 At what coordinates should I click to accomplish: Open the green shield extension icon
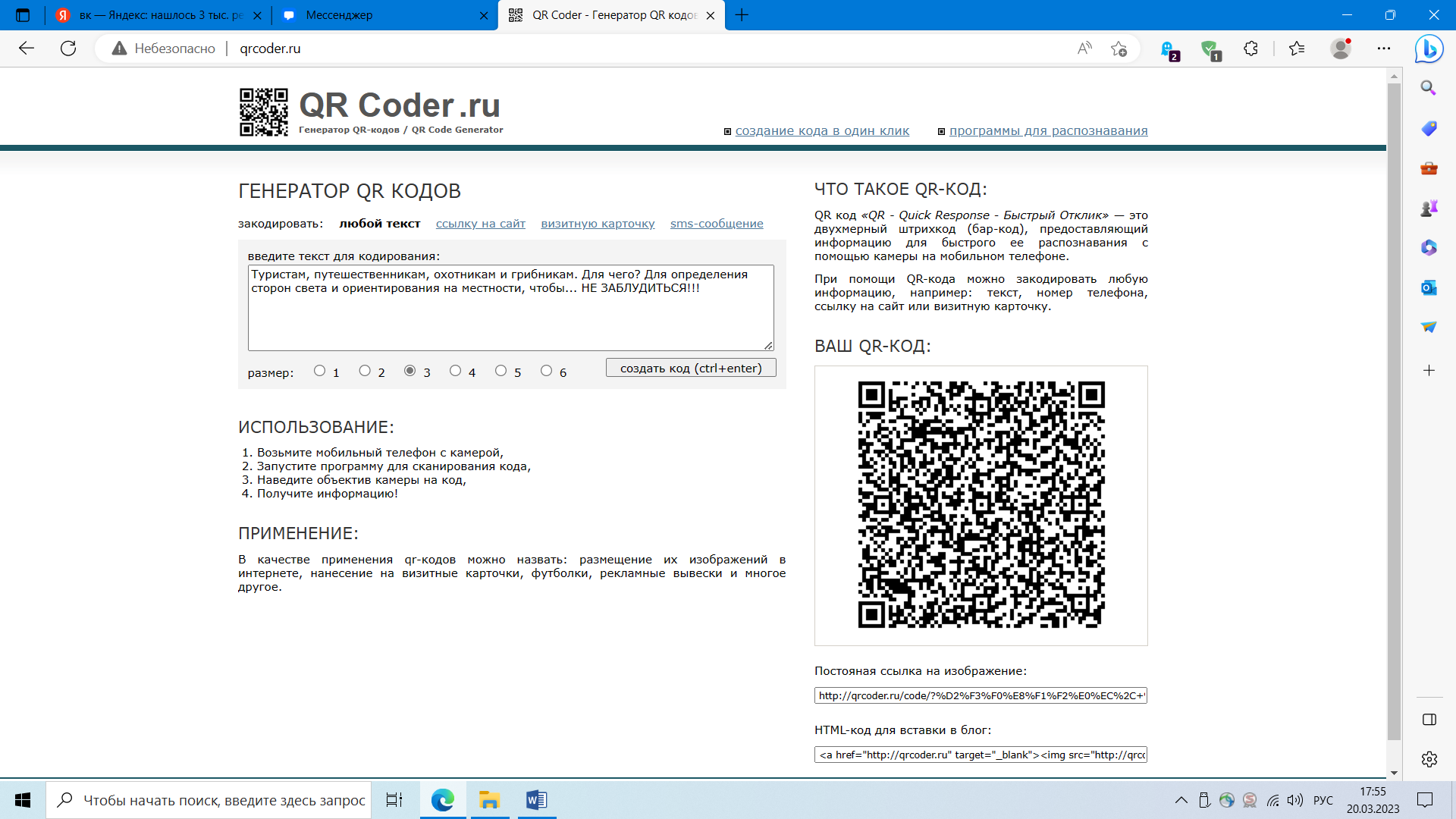tap(1210, 50)
